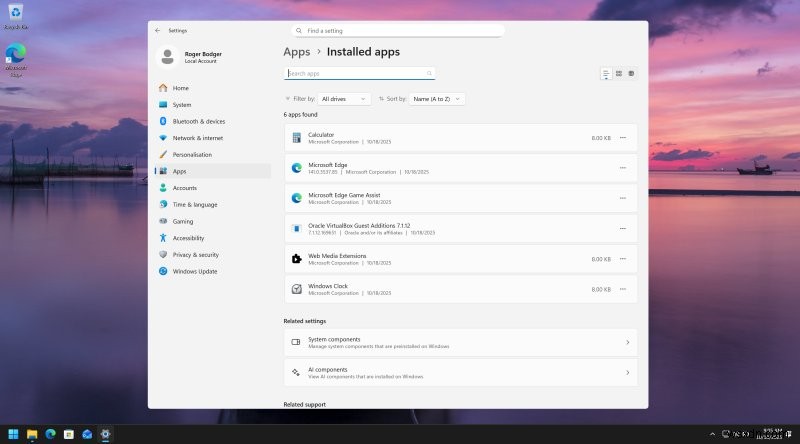This screenshot has height=444, width=800.
Task: Open the taskbar clock and date
Action: [769, 434]
